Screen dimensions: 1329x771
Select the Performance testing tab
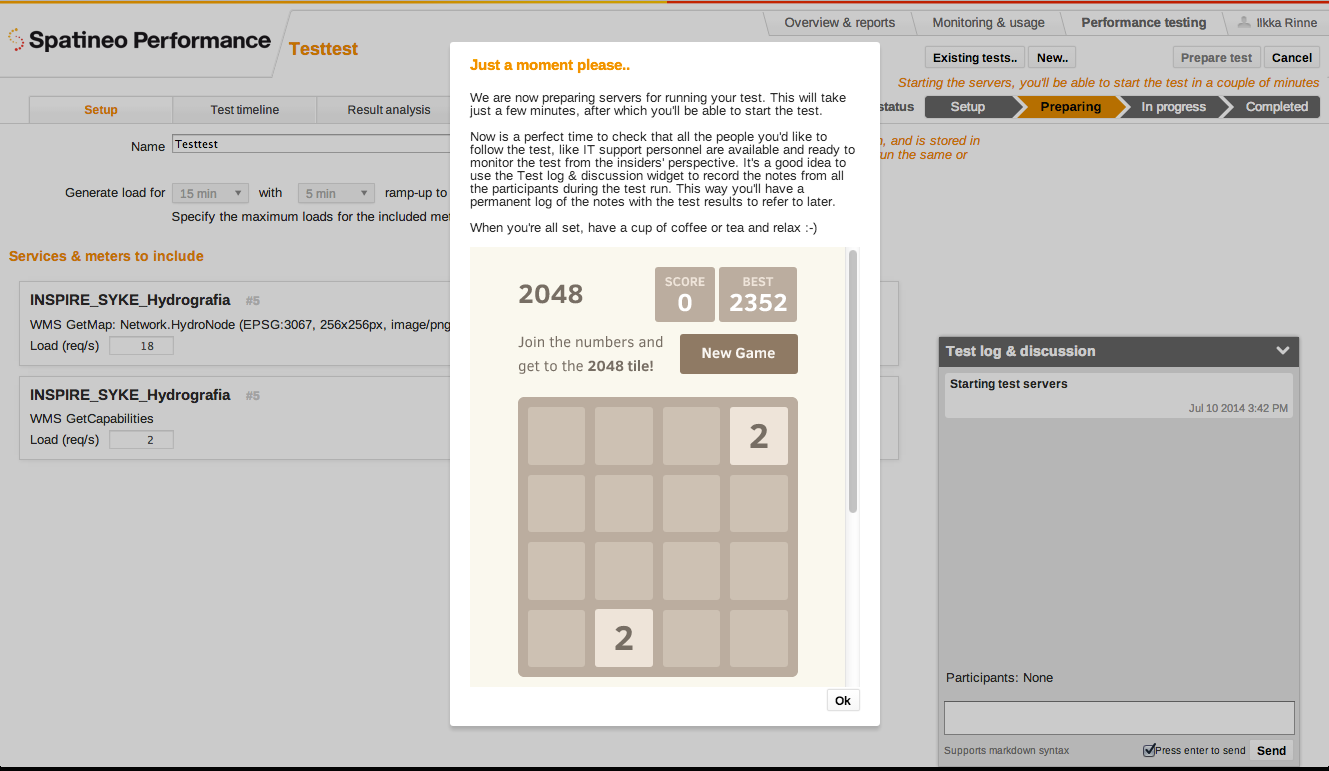1143,22
